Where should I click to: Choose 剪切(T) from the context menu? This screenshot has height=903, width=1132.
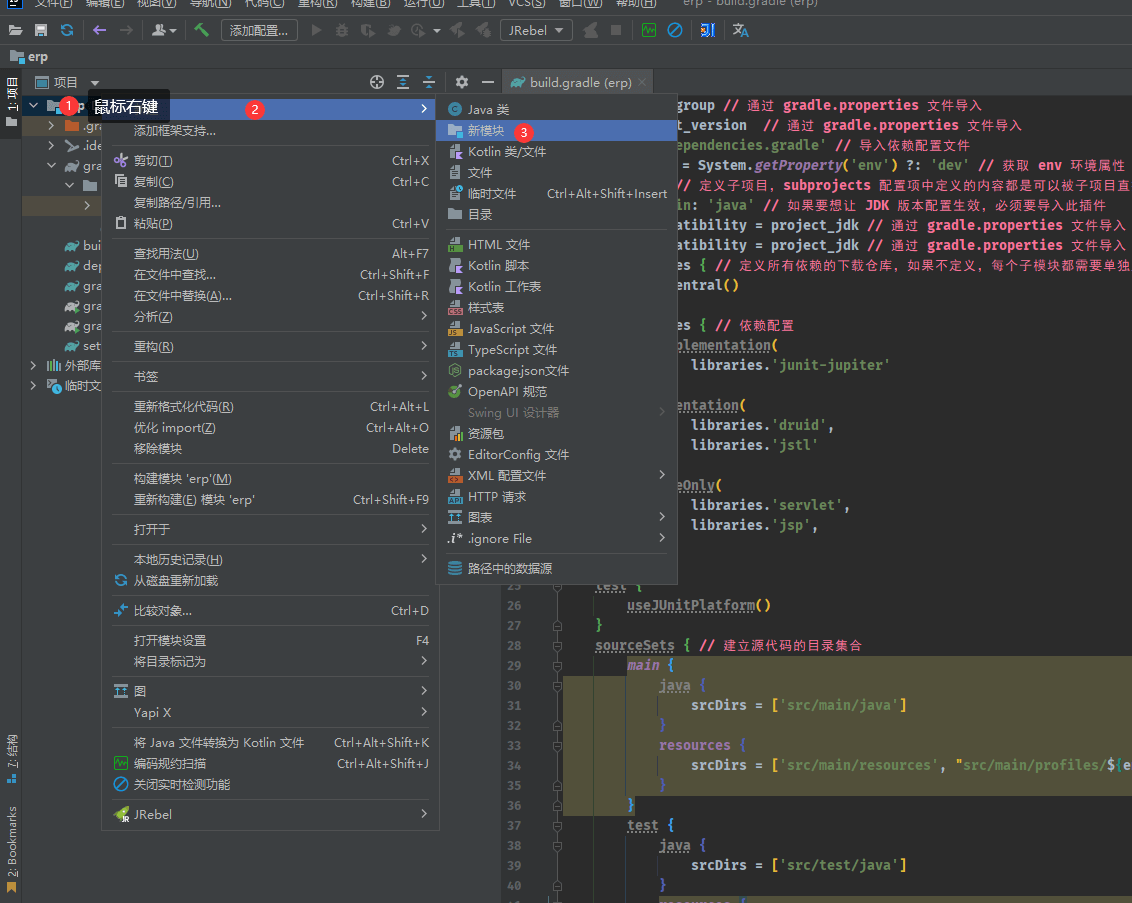pos(153,161)
